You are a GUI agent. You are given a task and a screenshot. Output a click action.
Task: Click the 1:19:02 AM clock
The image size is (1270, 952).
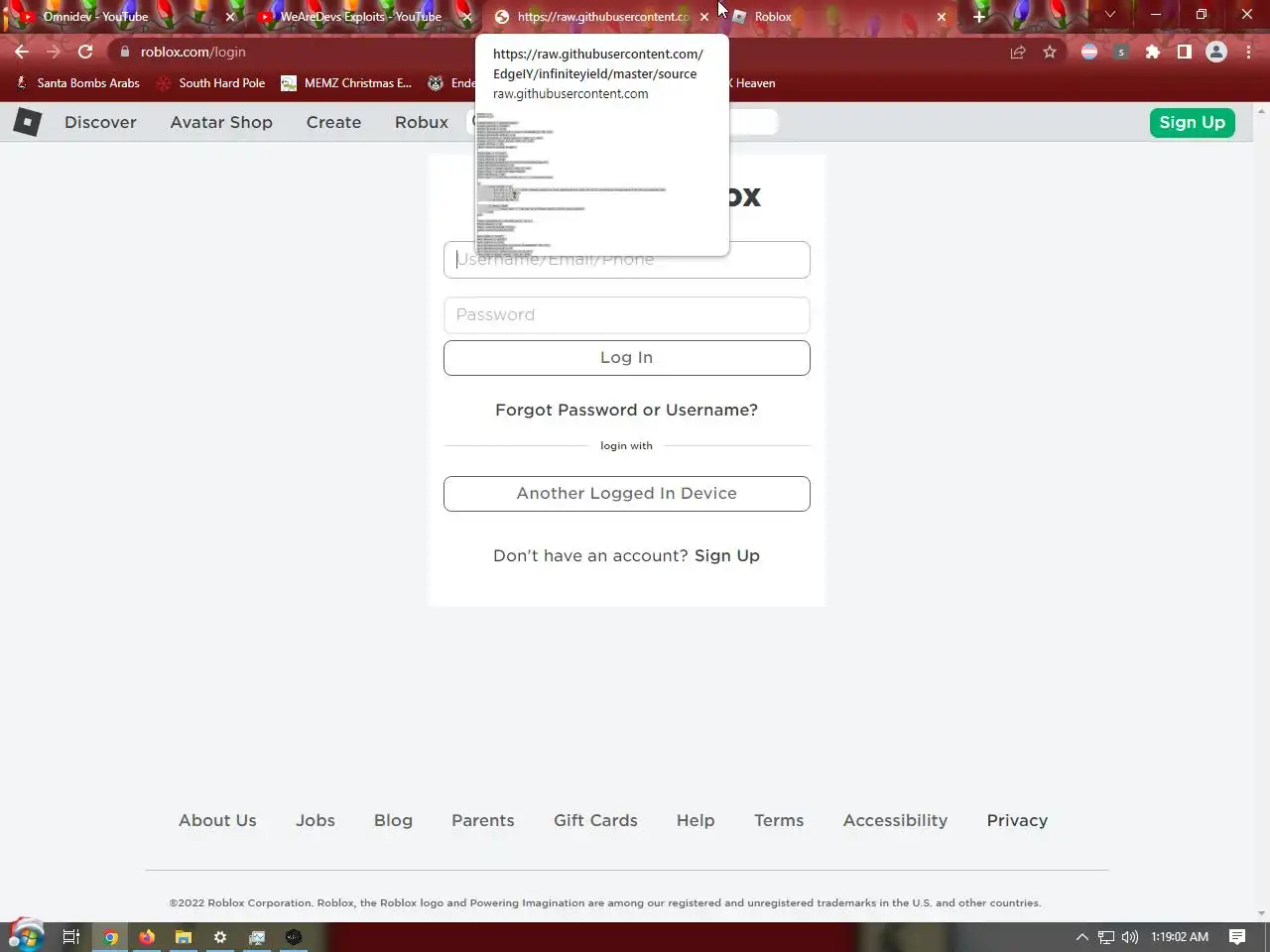1180,937
